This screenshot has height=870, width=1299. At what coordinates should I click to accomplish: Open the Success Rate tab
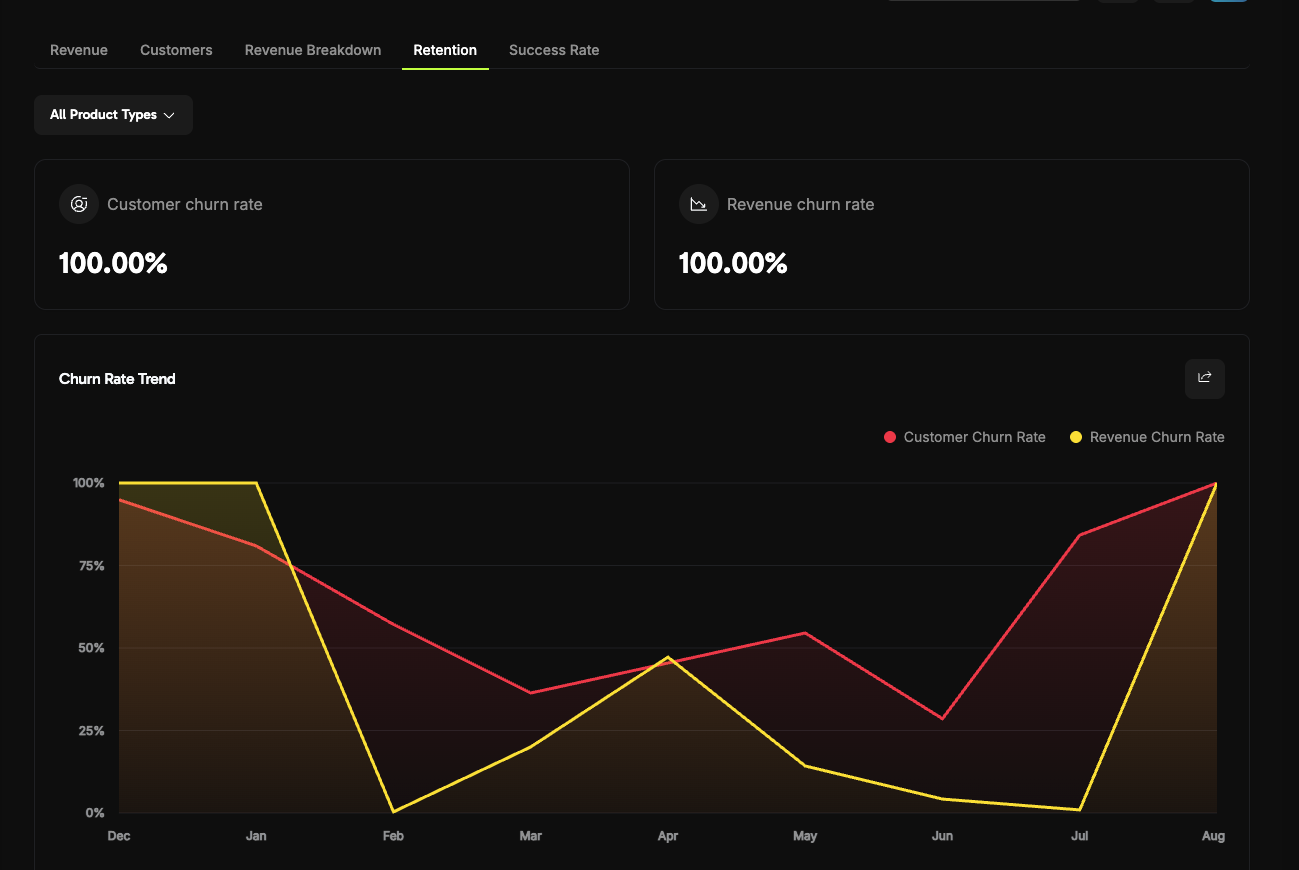click(554, 50)
